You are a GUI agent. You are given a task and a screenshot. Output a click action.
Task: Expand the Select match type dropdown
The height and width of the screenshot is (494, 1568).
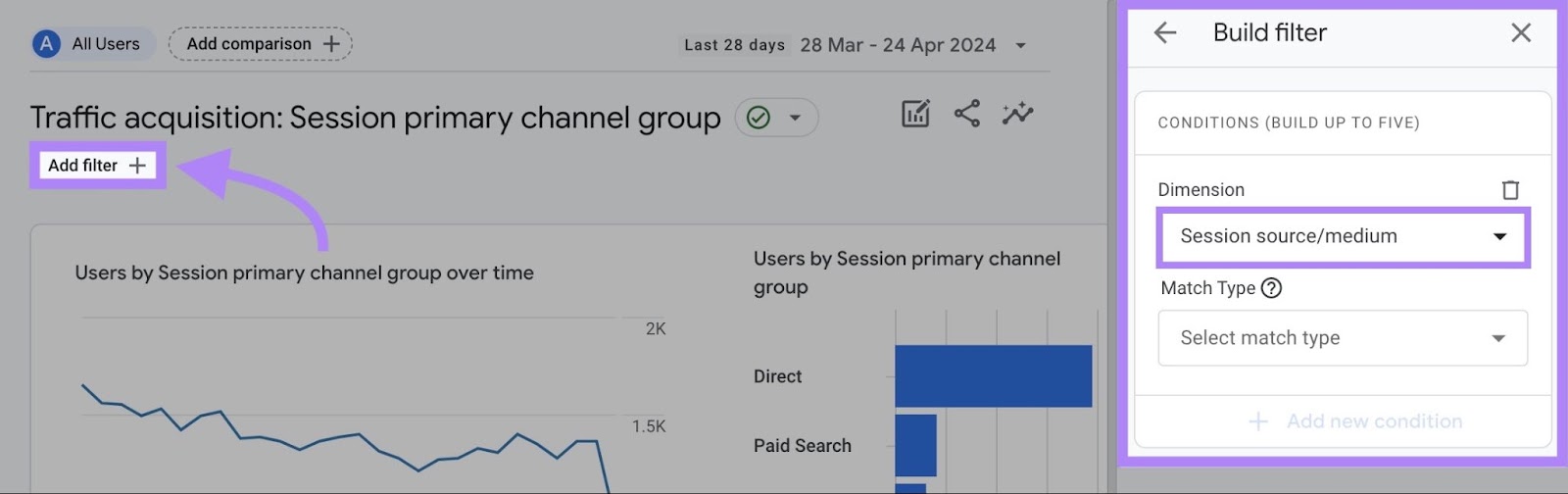[1342, 338]
